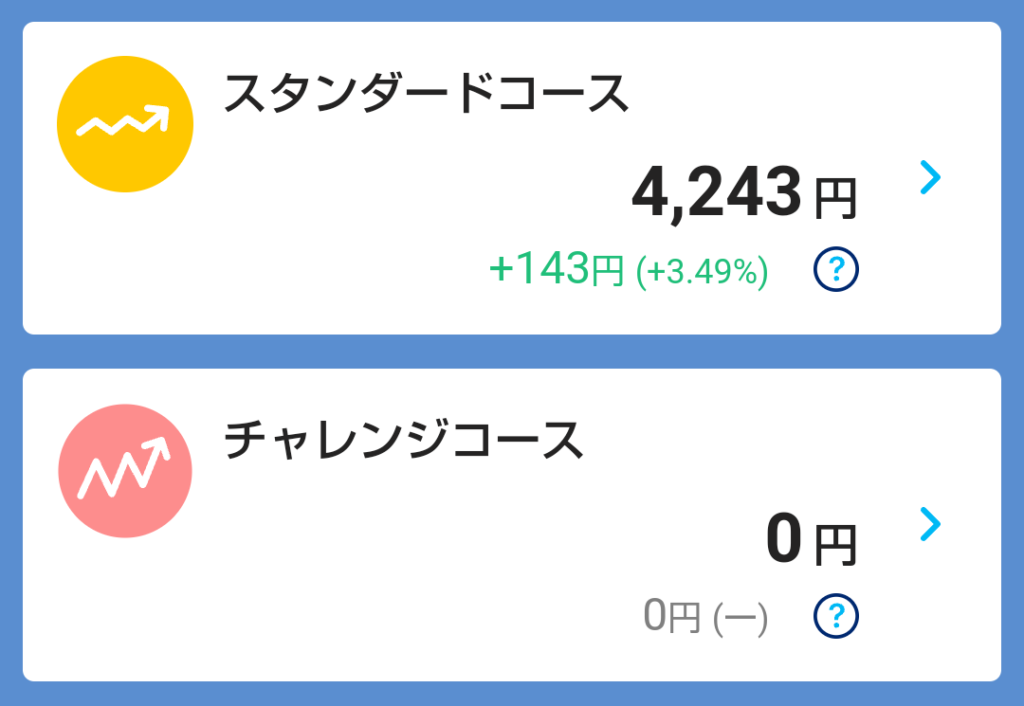Tap the 0円 Challenge Course balance
This screenshot has height=706, width=1024.
coord(811,541)
